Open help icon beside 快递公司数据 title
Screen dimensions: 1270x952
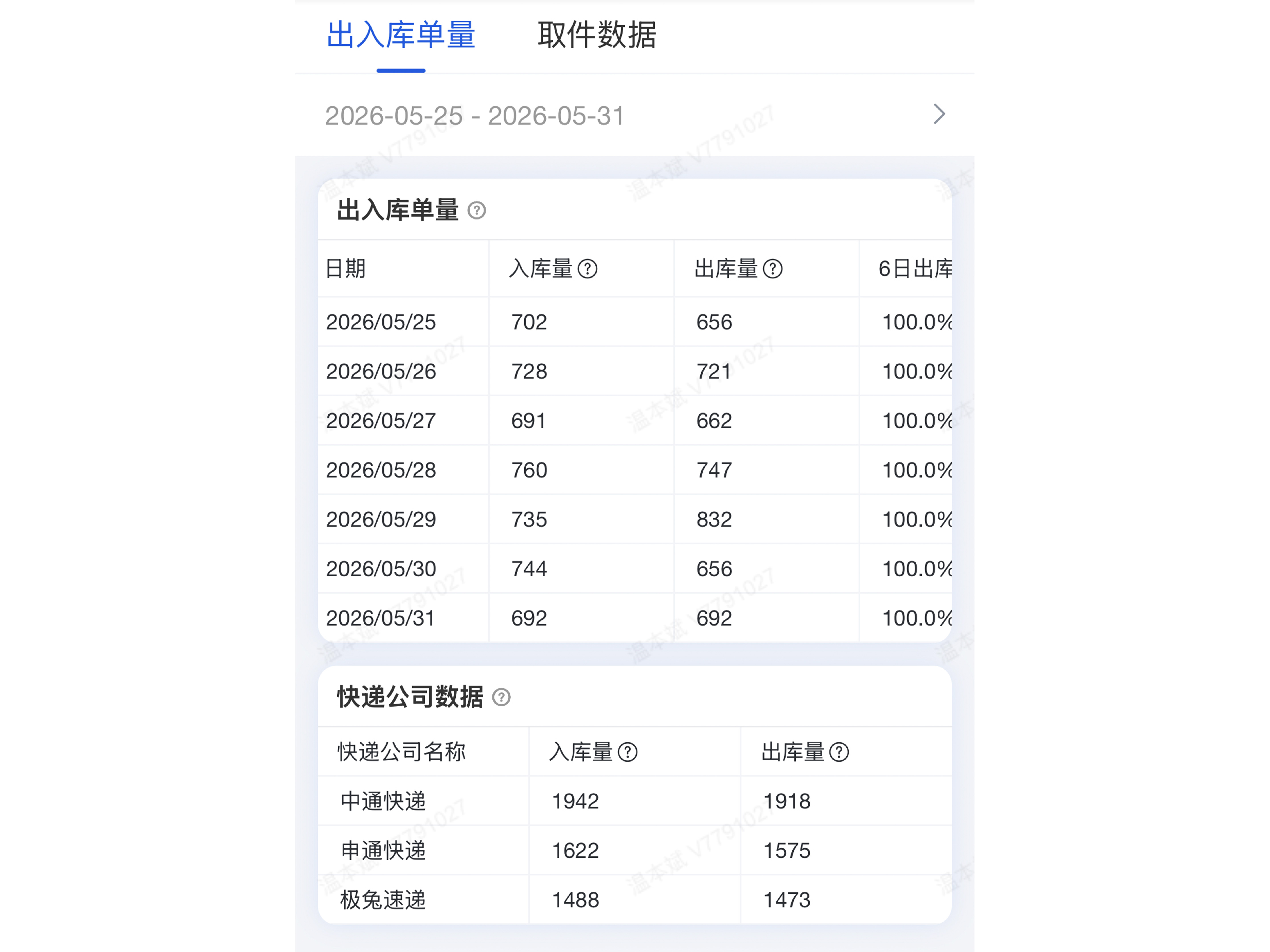point(501,697)
